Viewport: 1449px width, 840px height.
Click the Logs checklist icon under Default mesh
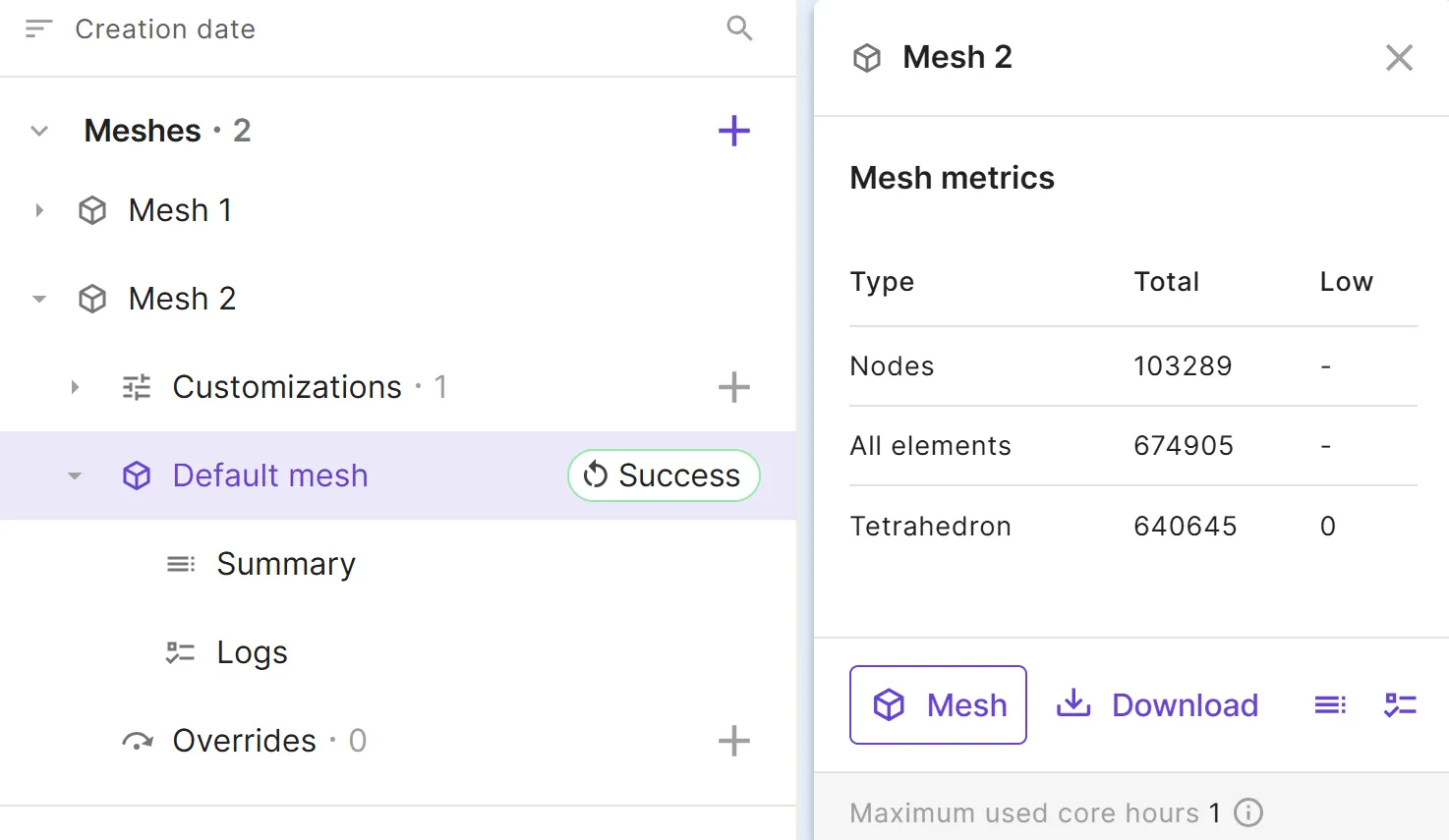coord(181,652)
